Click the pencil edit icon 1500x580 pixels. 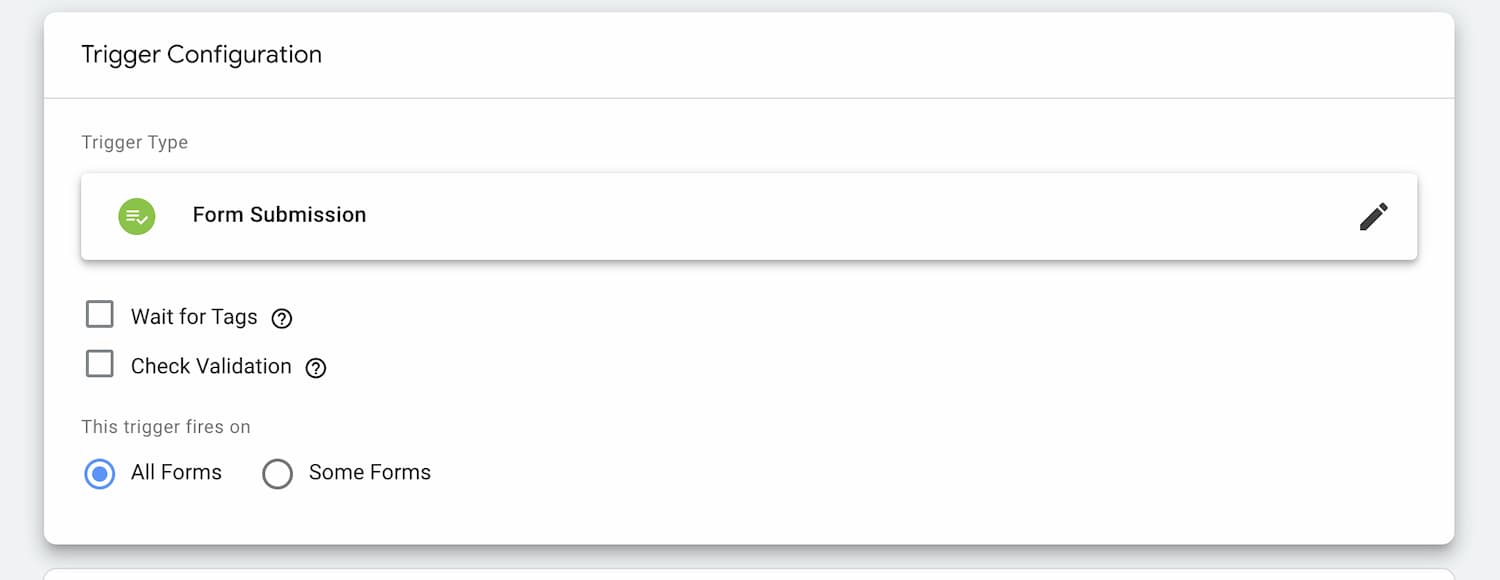(1373, 216)
